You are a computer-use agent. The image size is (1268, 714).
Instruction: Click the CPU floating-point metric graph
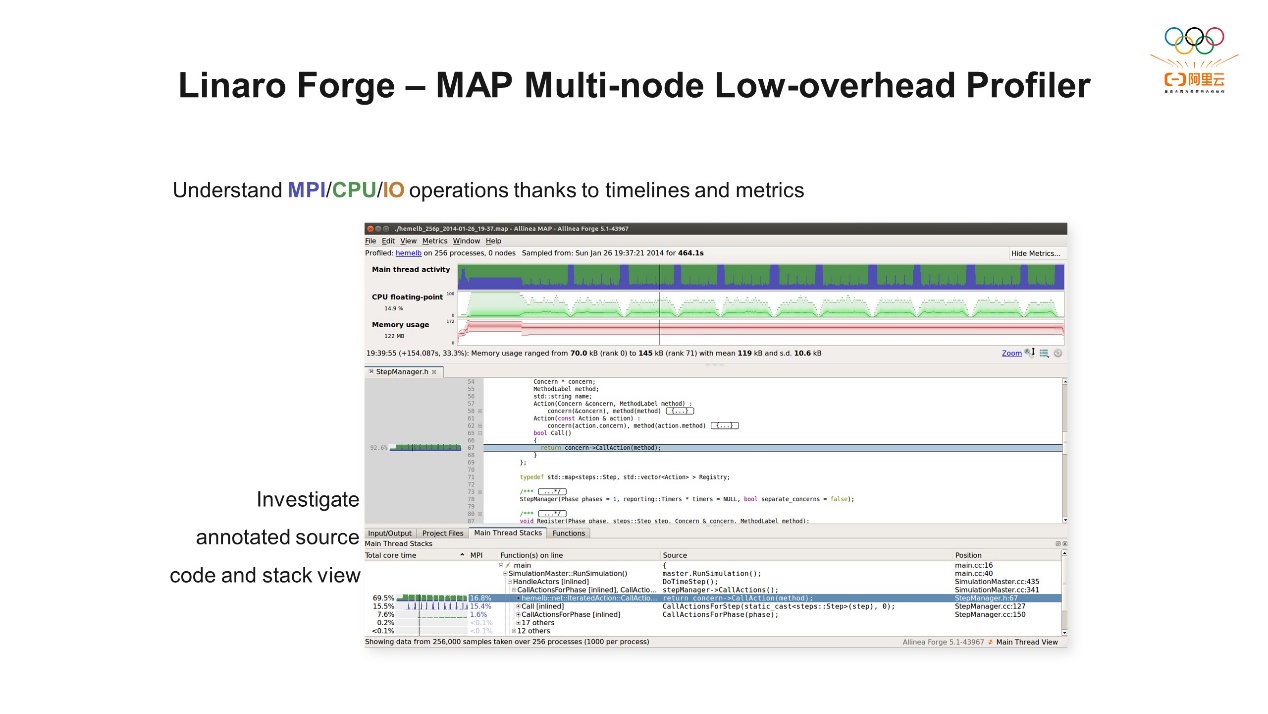coord(761,304)
